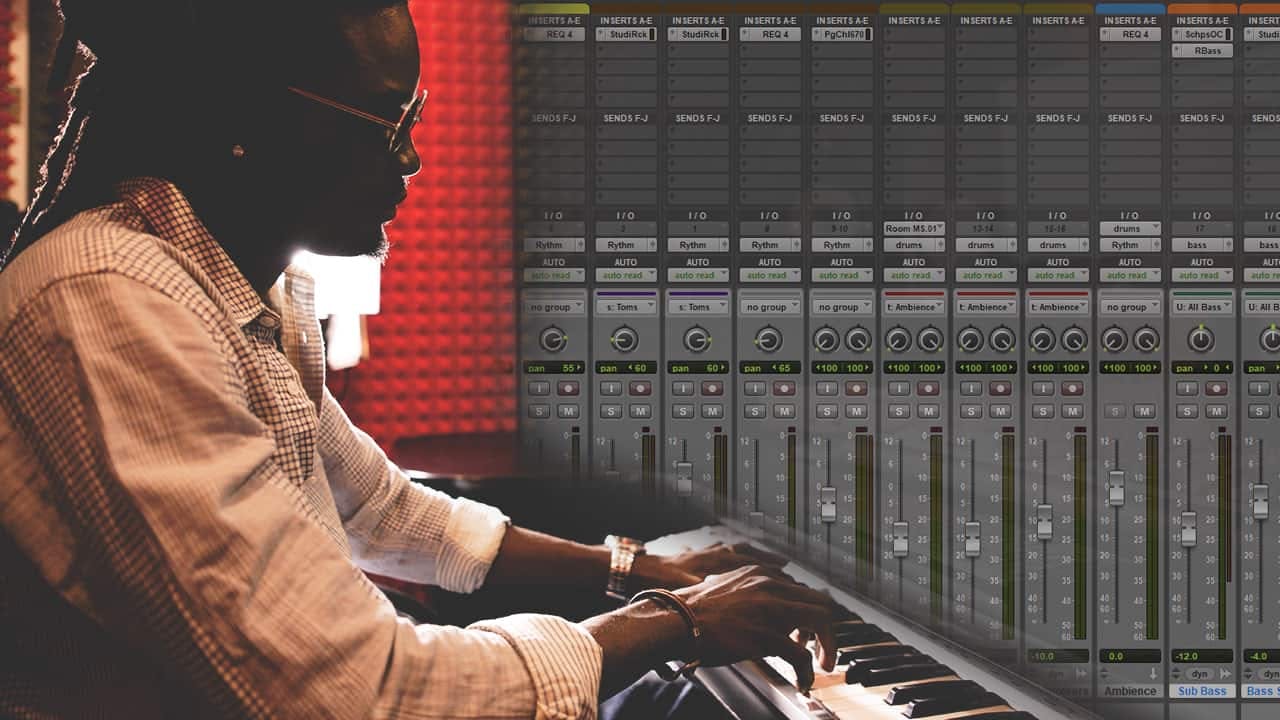Open the U: All Bass group dropdown
The image size is (1280, 720).
pyautogui.click(x=1202, y=307)
